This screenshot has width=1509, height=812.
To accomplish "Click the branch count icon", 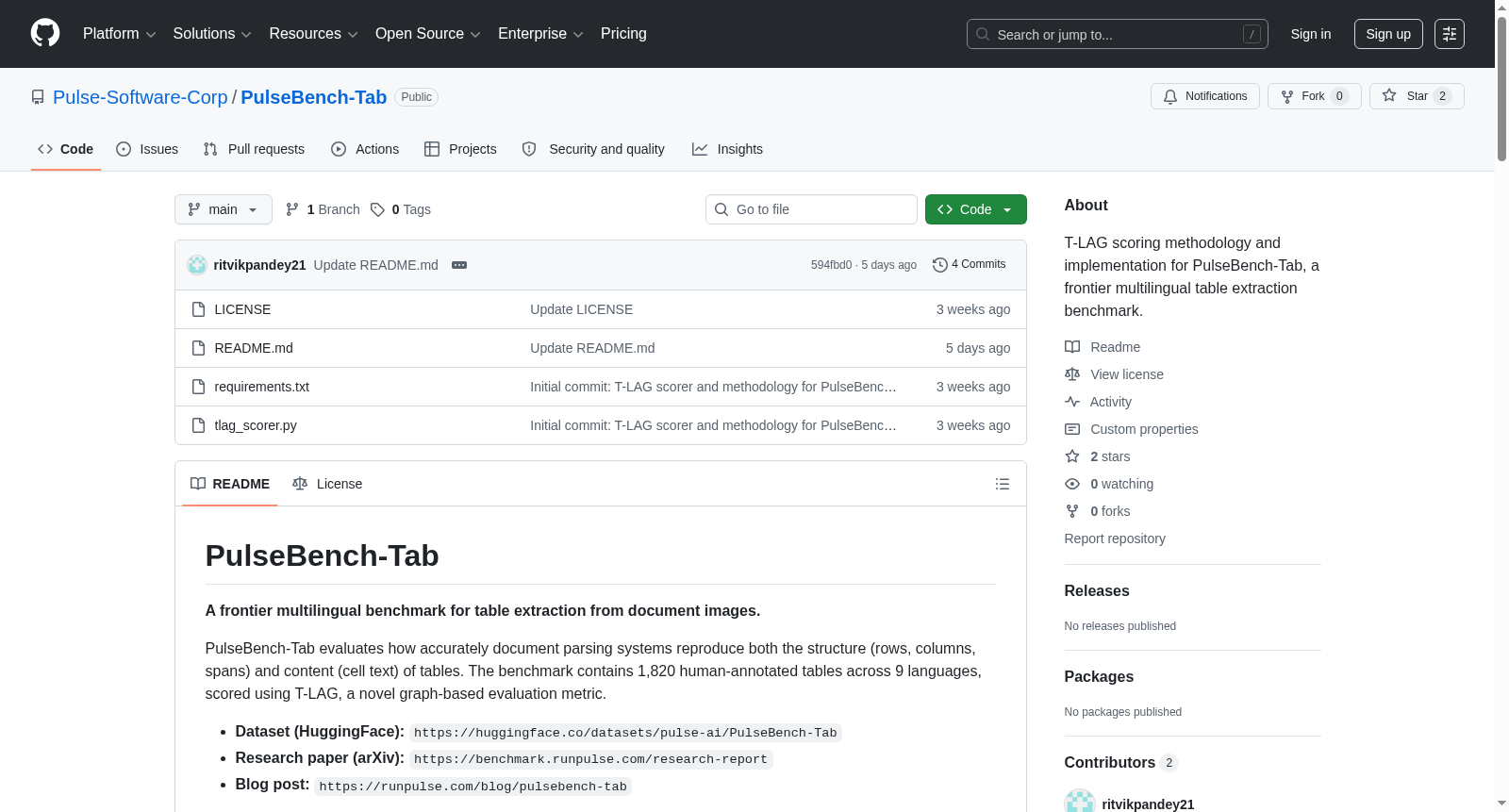I will click(292, 209).
